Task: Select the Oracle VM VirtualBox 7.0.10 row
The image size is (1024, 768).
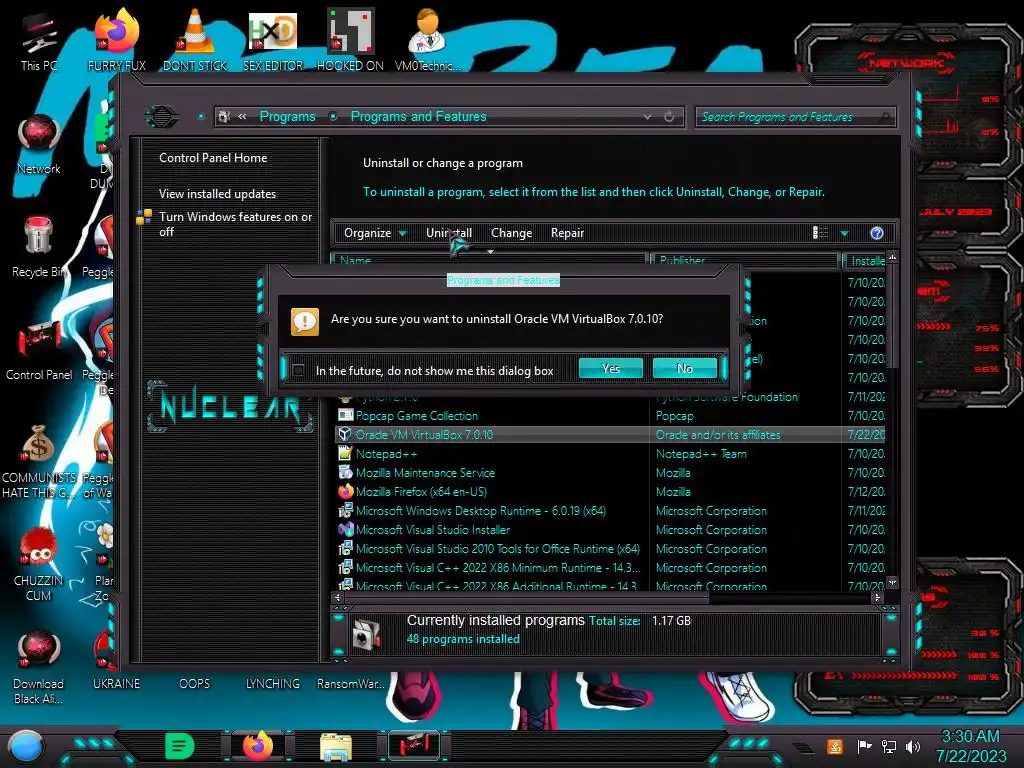Action: pos(610,435)
